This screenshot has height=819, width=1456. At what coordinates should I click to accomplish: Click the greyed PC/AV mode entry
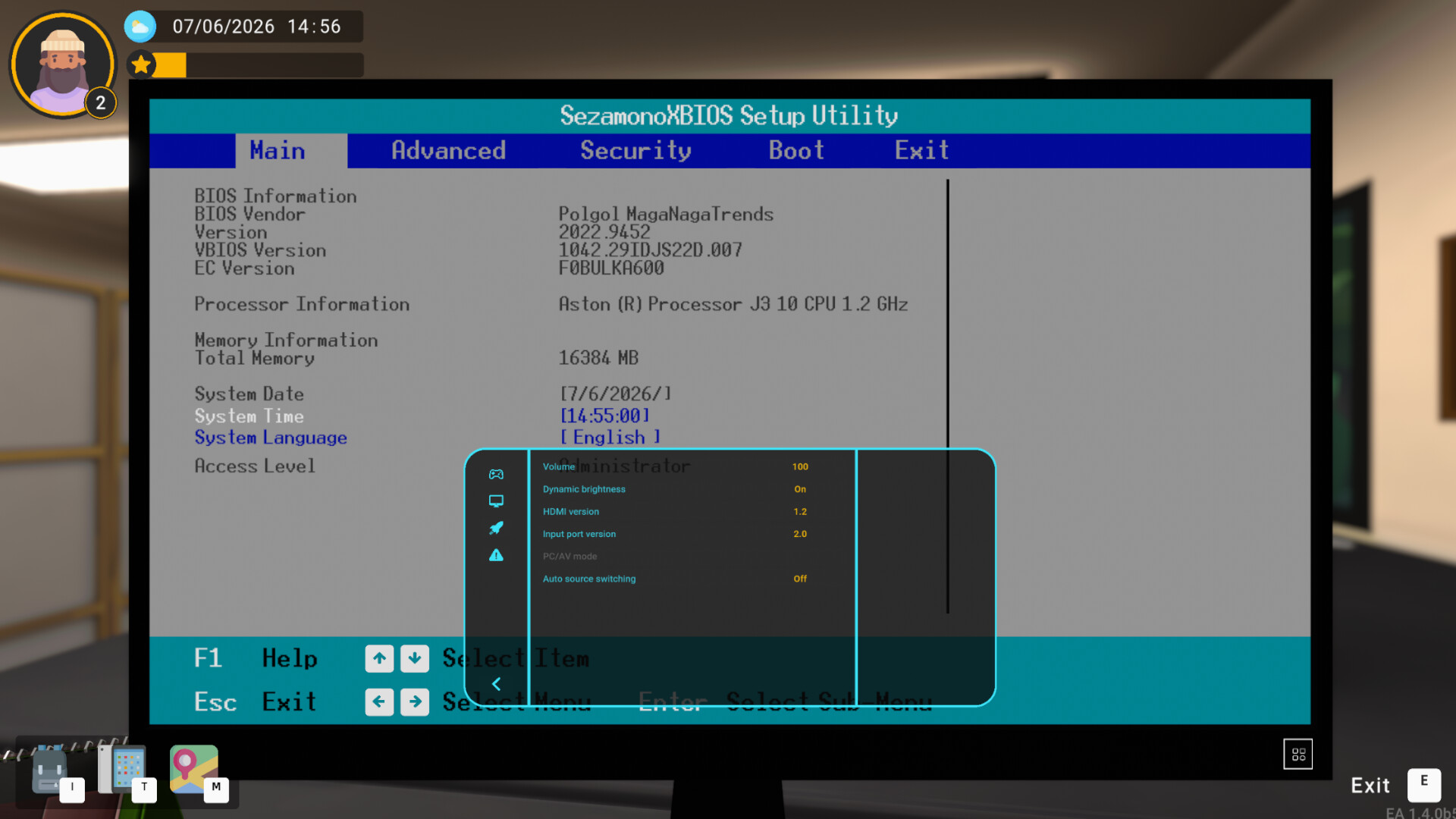[570, 557]
